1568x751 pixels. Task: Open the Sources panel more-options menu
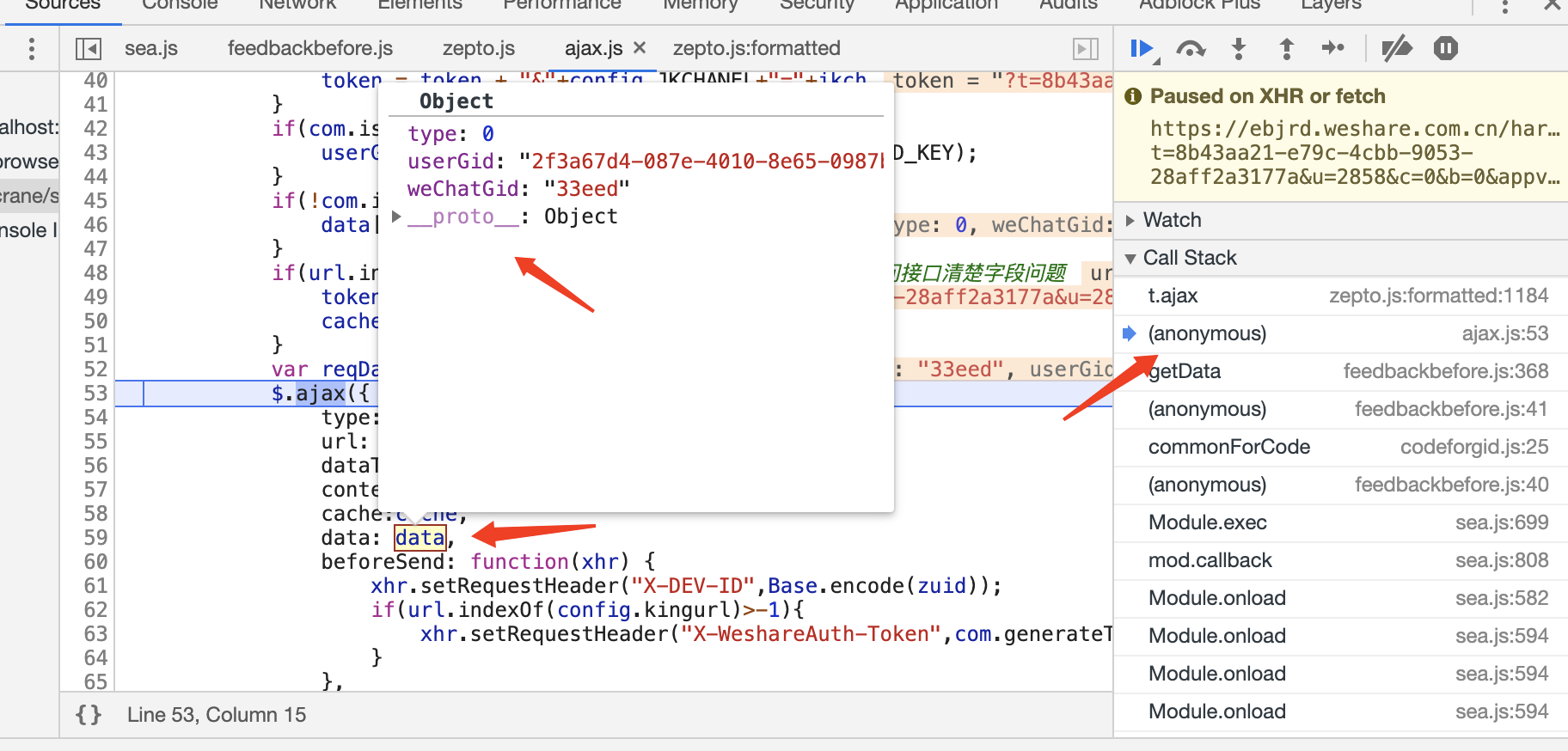point(32,49)
